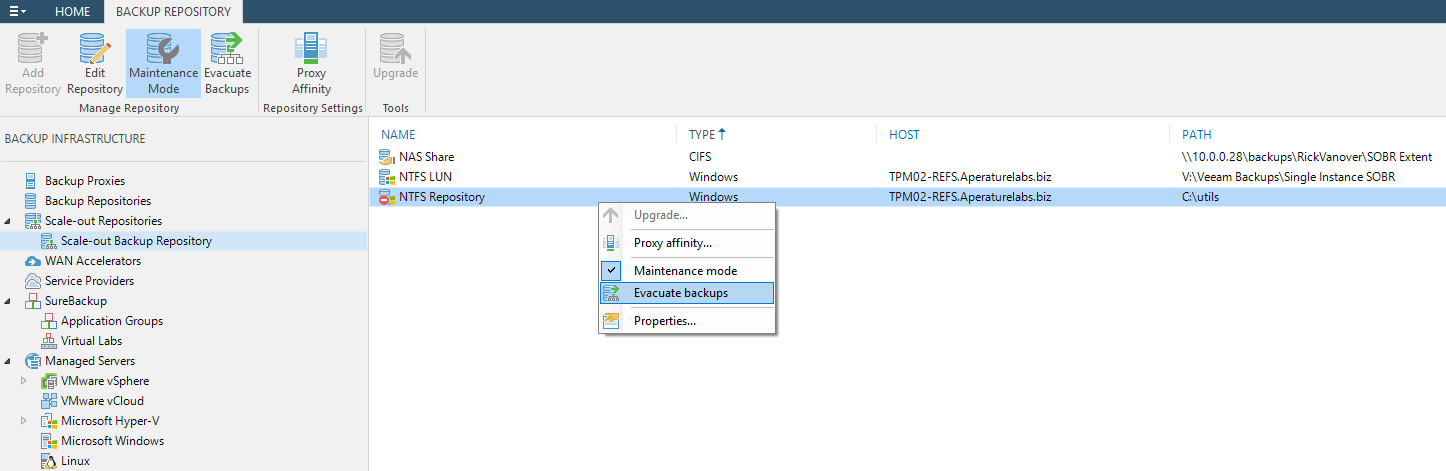Click the NTFS LUN repository icon
This screenshot has width=1446, height=471.
coord(387,177)
